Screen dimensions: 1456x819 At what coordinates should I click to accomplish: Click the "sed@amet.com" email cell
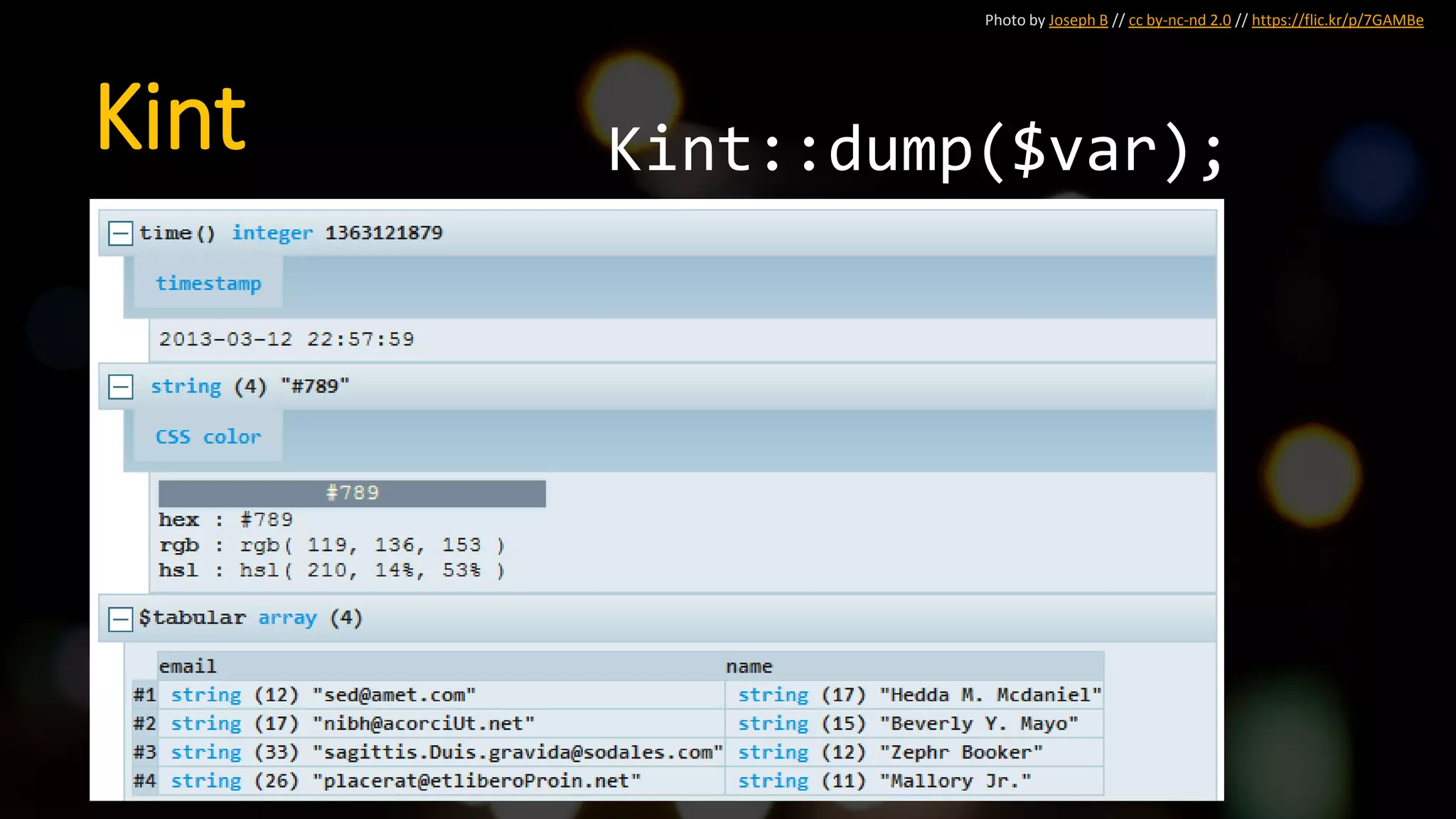point(441,695)
